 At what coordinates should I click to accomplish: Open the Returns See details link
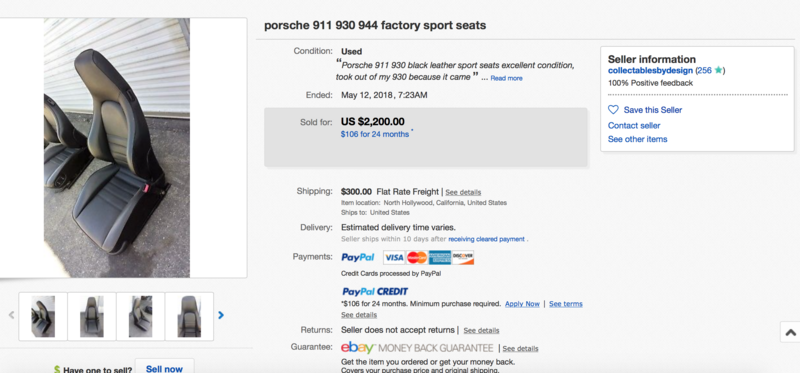(481, 331)
